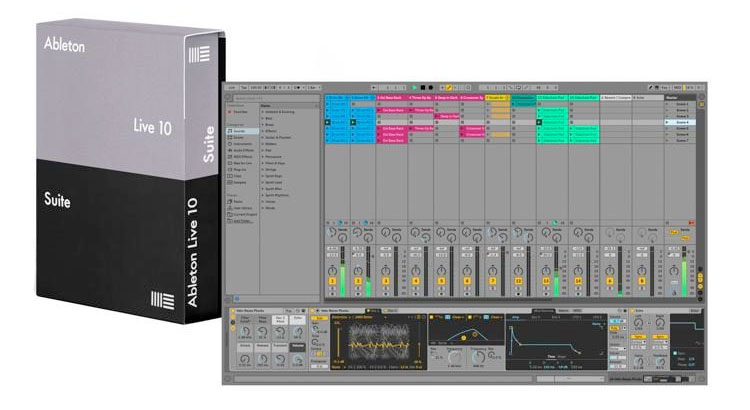Viewport: 750px width, 410px height.
Task: Expand the Bass sounds folder
Action: click(x=263, y=118)
